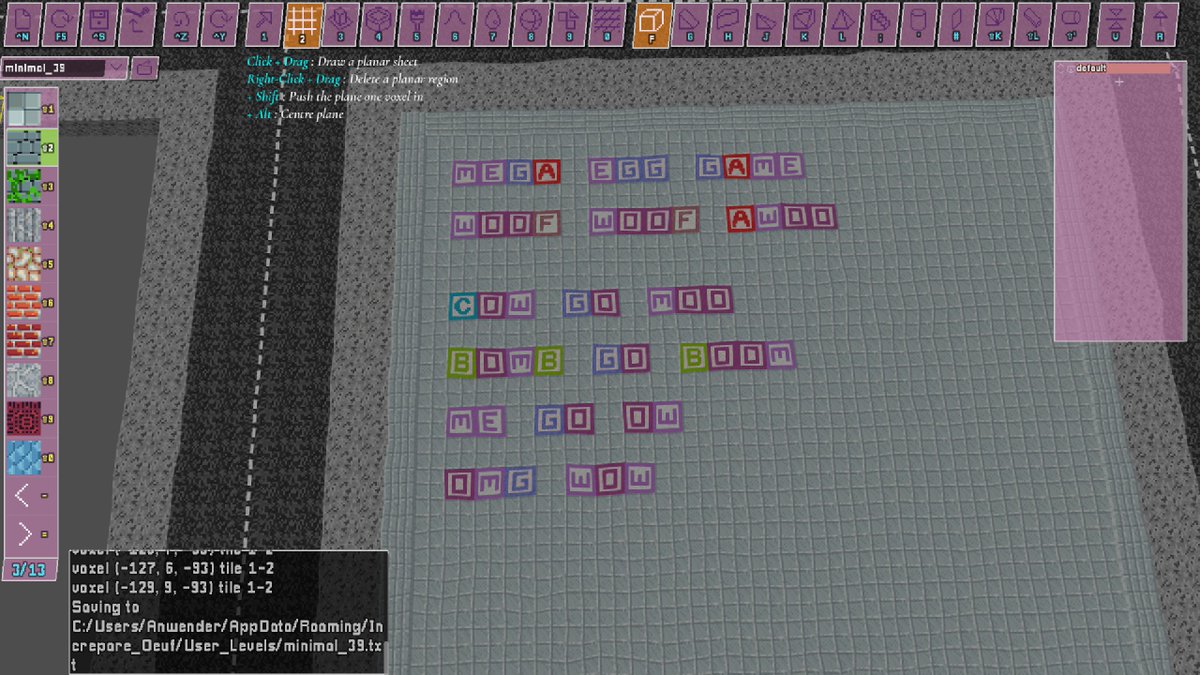Click the Undo icon (^Z)
1200x675 pixels.
[x=181, y=24]
